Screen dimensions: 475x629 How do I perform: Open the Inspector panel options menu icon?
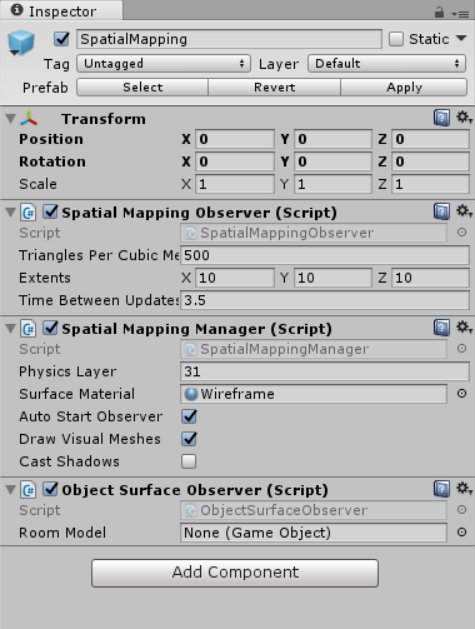click(460, 14)
